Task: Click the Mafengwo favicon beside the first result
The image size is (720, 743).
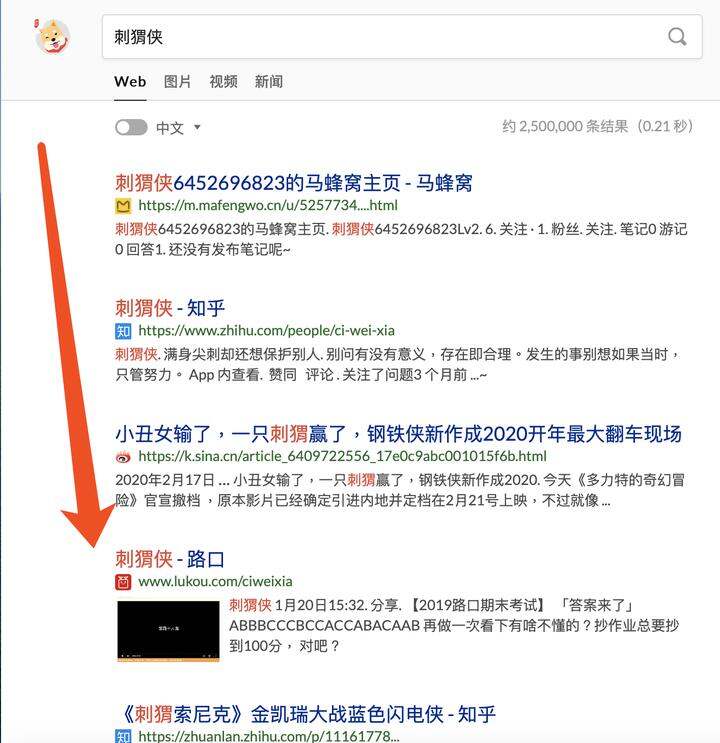Action: [x=123, y=206]
